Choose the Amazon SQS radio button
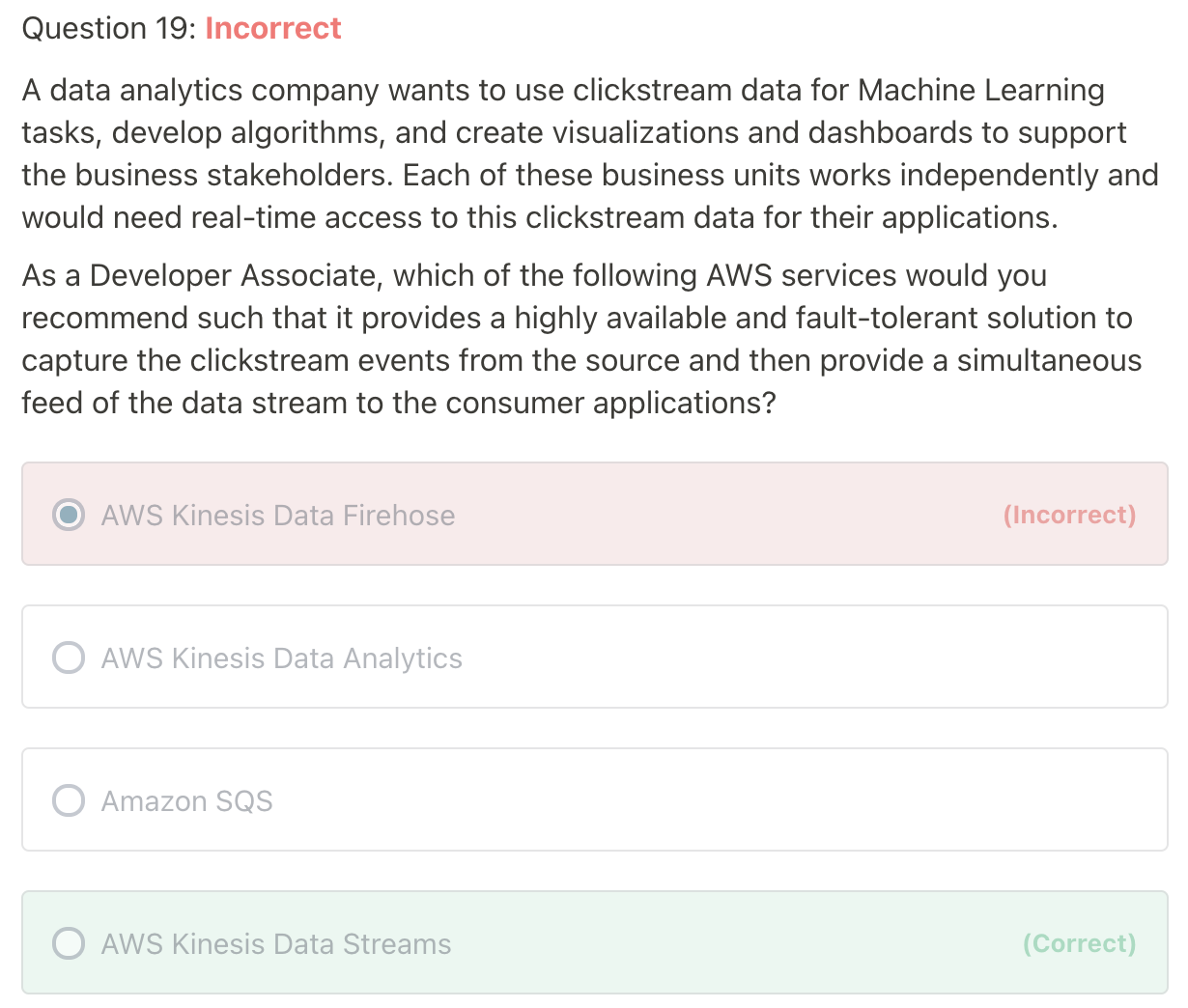The height and width of the screenshot is (1008, 1188). tap(68, 800)
